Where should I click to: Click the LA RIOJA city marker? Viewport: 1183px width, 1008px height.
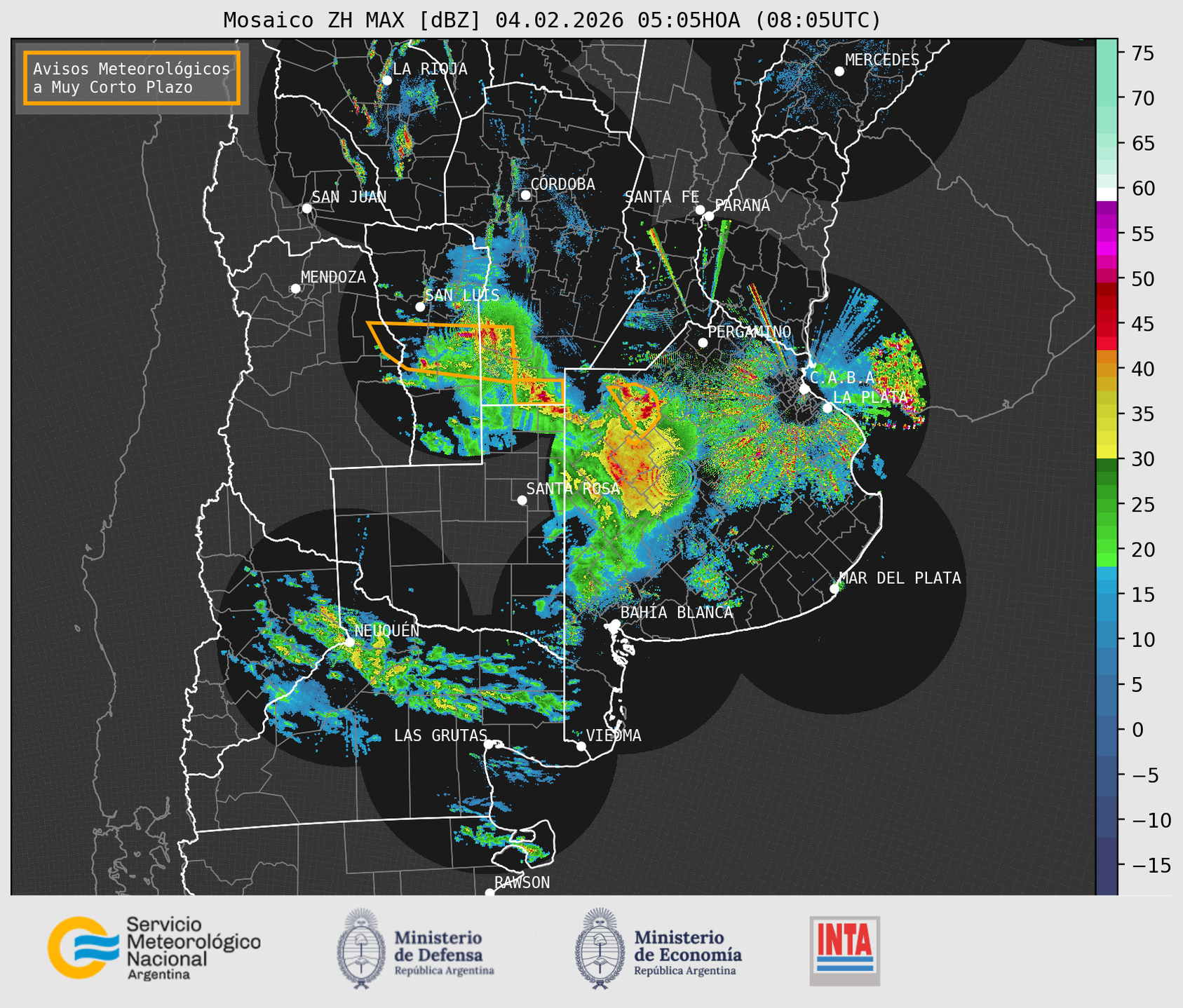(x=386, y=80)
